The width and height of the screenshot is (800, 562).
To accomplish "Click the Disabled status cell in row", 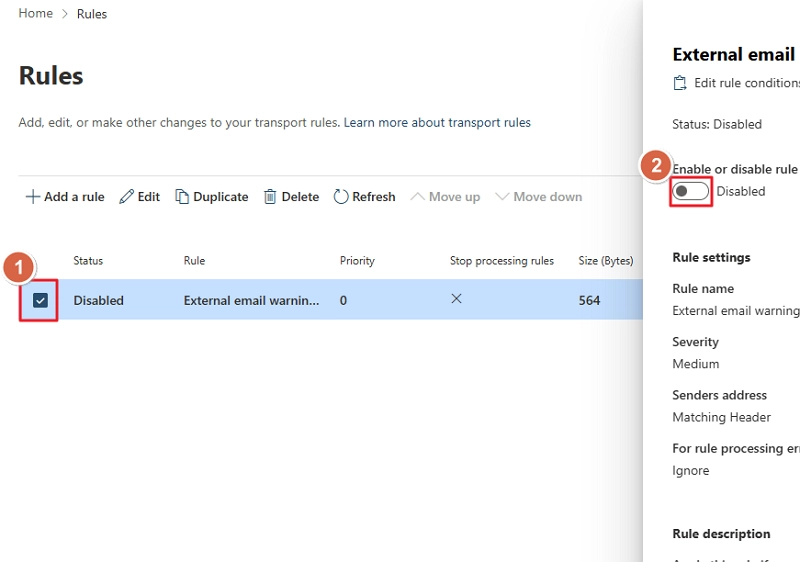I will point(98,300).
